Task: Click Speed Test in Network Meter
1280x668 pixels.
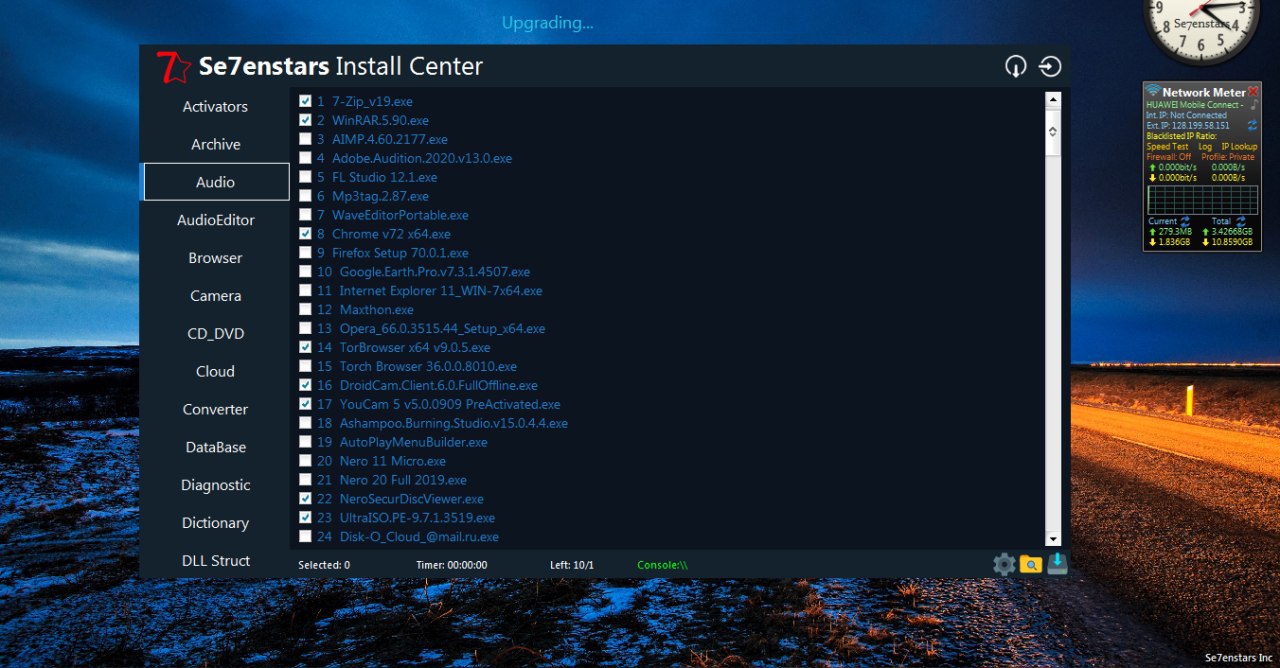Action: [1167, 147]
